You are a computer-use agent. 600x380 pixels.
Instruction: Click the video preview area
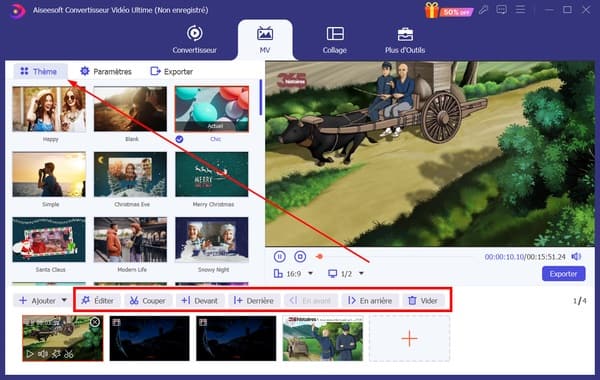[x=430, y=154]
